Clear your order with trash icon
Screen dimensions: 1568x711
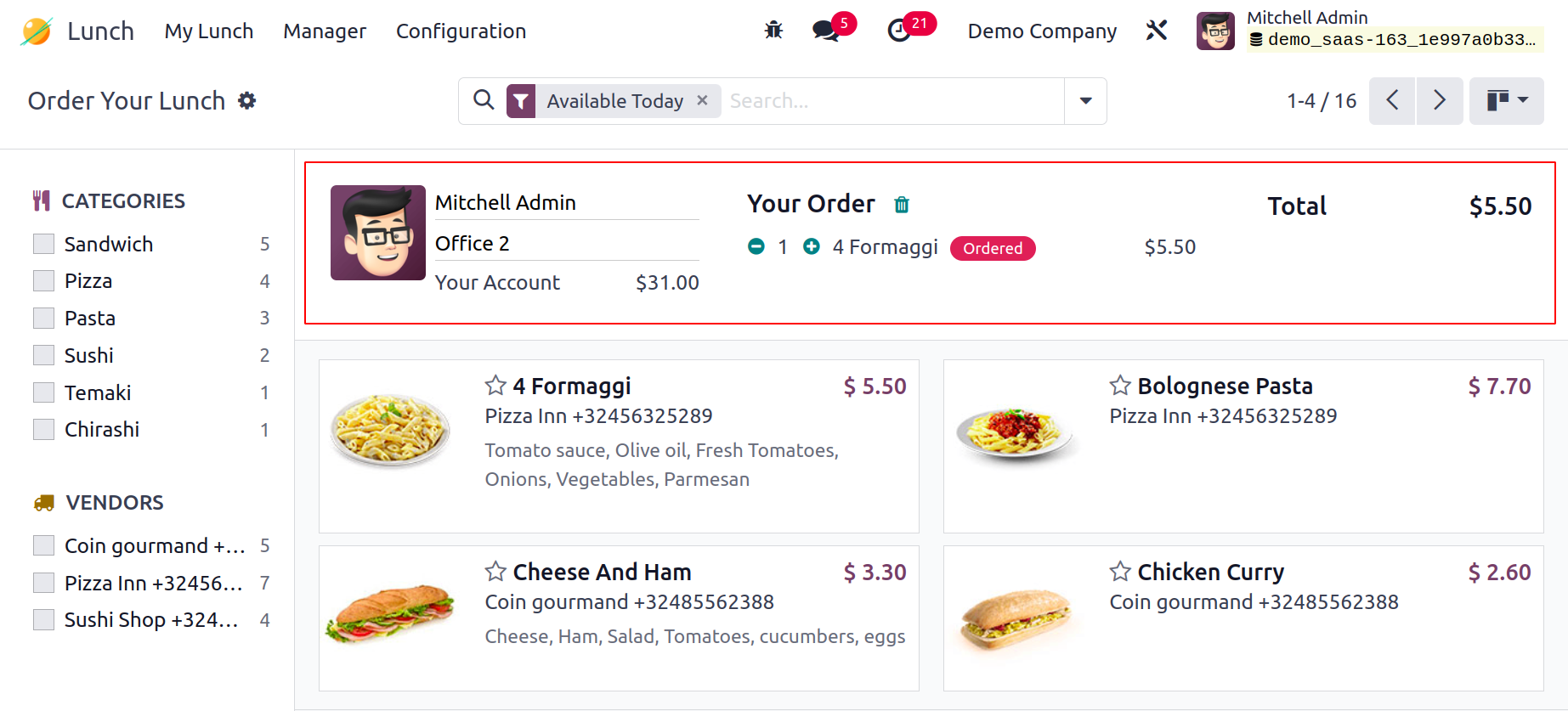902,205
